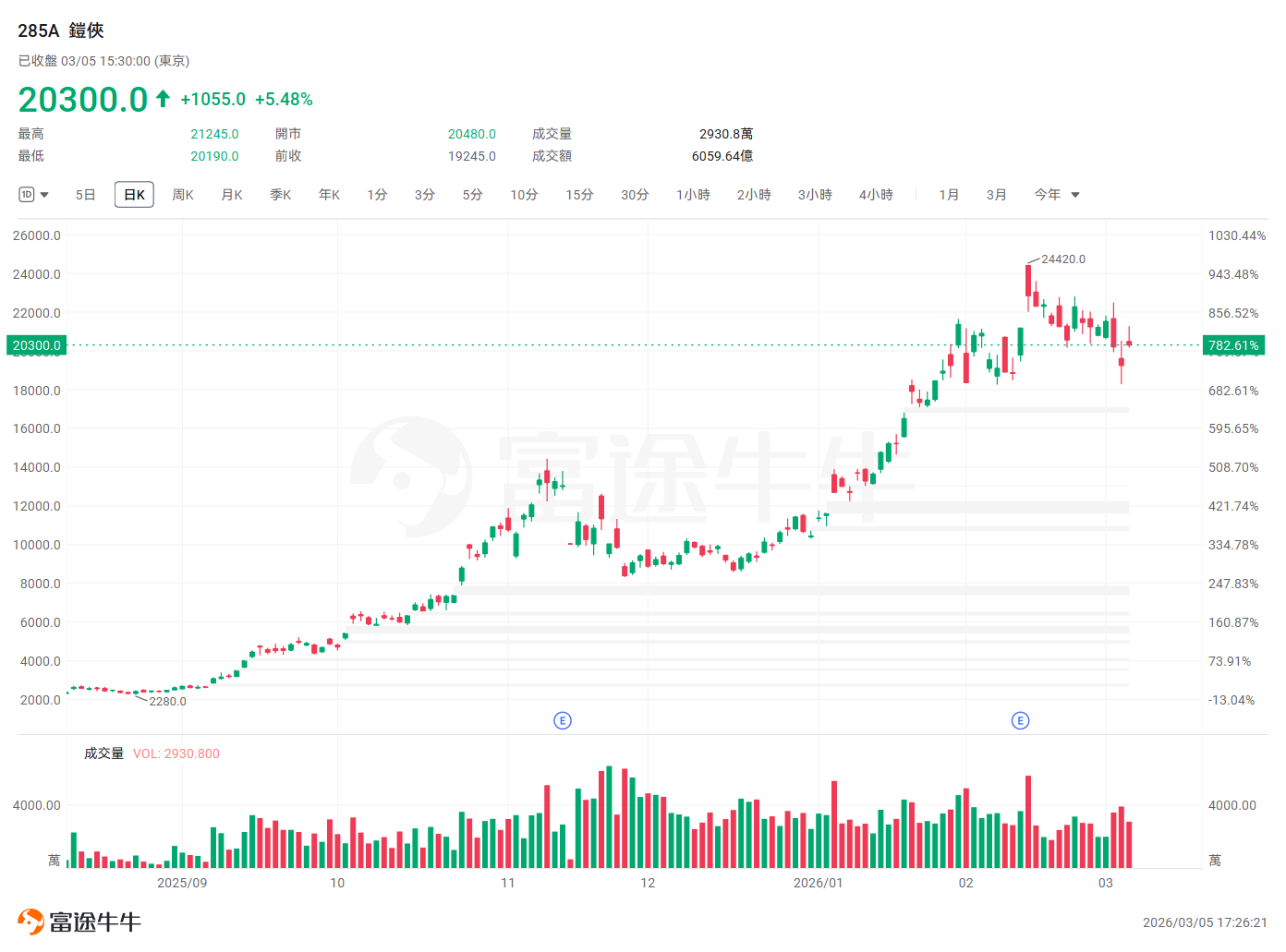Click the earnings E marker near February

1020,720
